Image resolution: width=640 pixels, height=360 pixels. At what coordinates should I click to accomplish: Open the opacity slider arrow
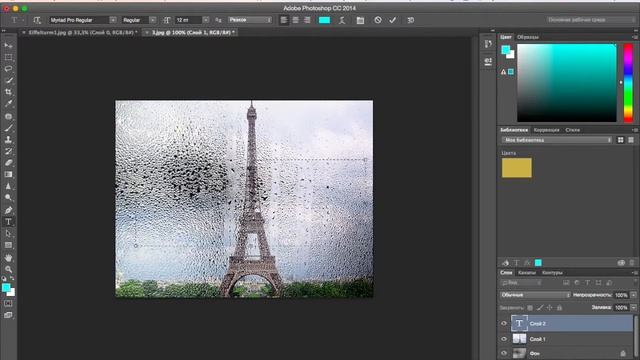click(633, 295)
